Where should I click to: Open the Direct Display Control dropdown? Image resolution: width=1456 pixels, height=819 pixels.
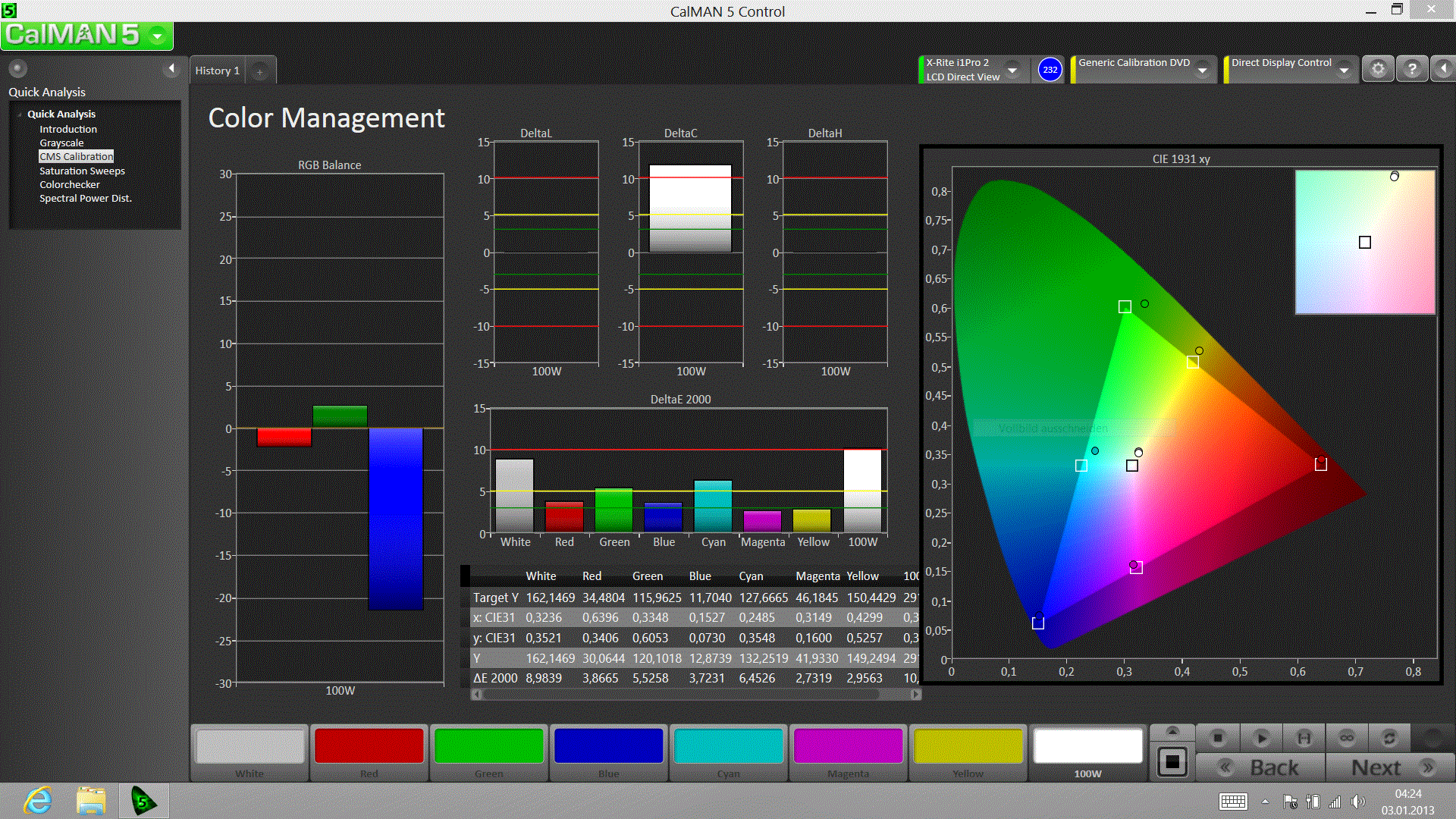pos(1344,71)
